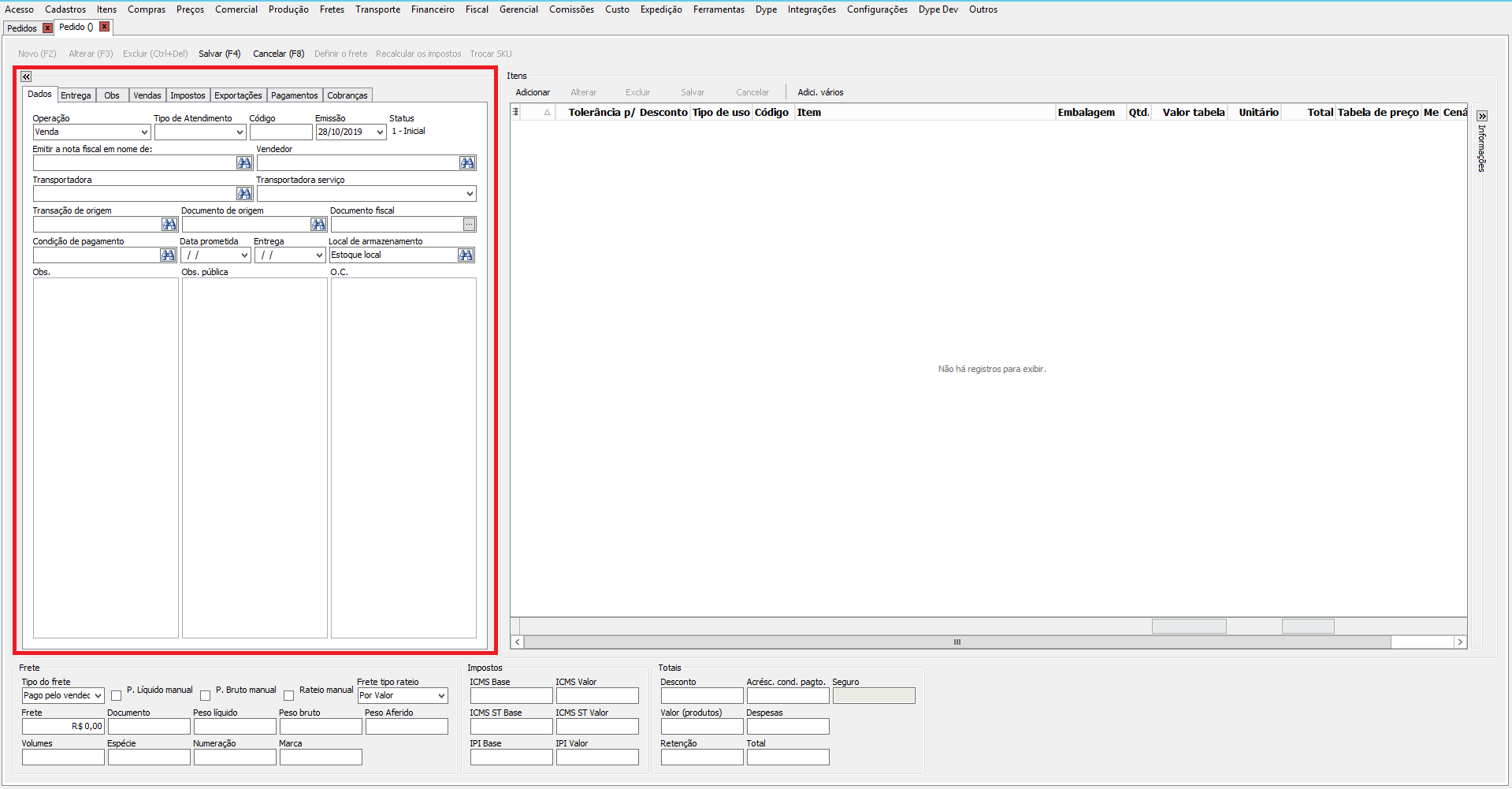Click the Total field in Totais
Screen dimensions: 1512x789
pyautogui.click(x=788, y=757)
